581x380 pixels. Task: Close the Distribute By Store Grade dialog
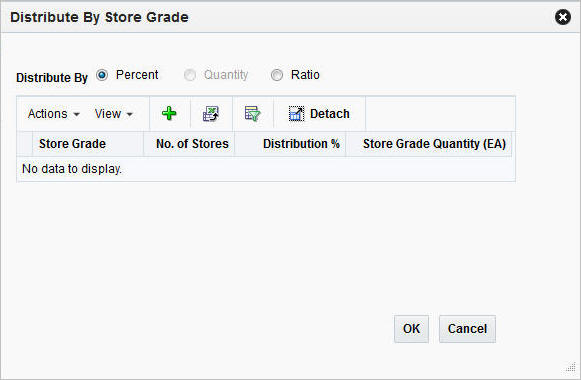click(562, 17)
